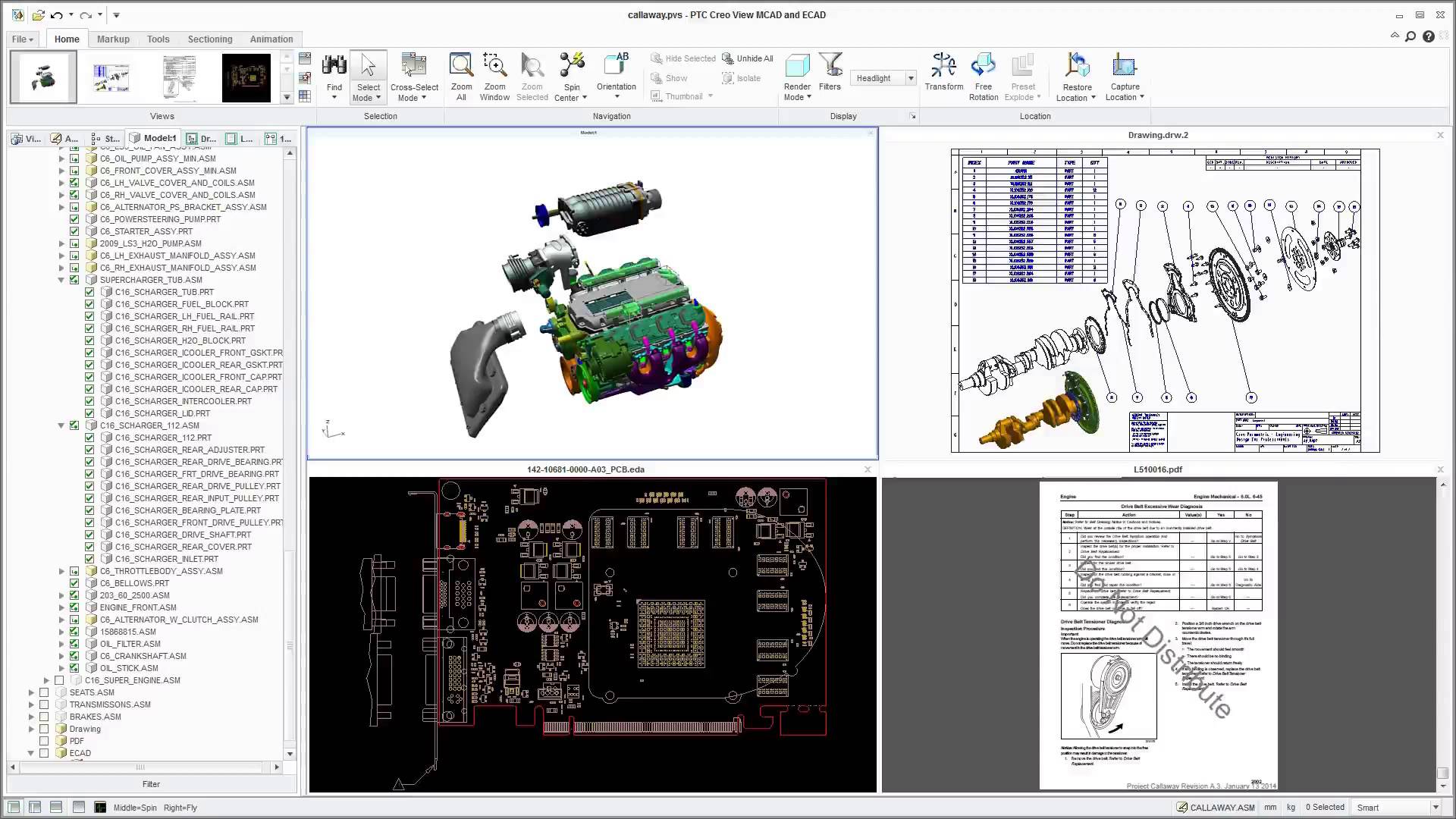Select the document page view thumbnail
The image size is (1456, 819).
179,77
